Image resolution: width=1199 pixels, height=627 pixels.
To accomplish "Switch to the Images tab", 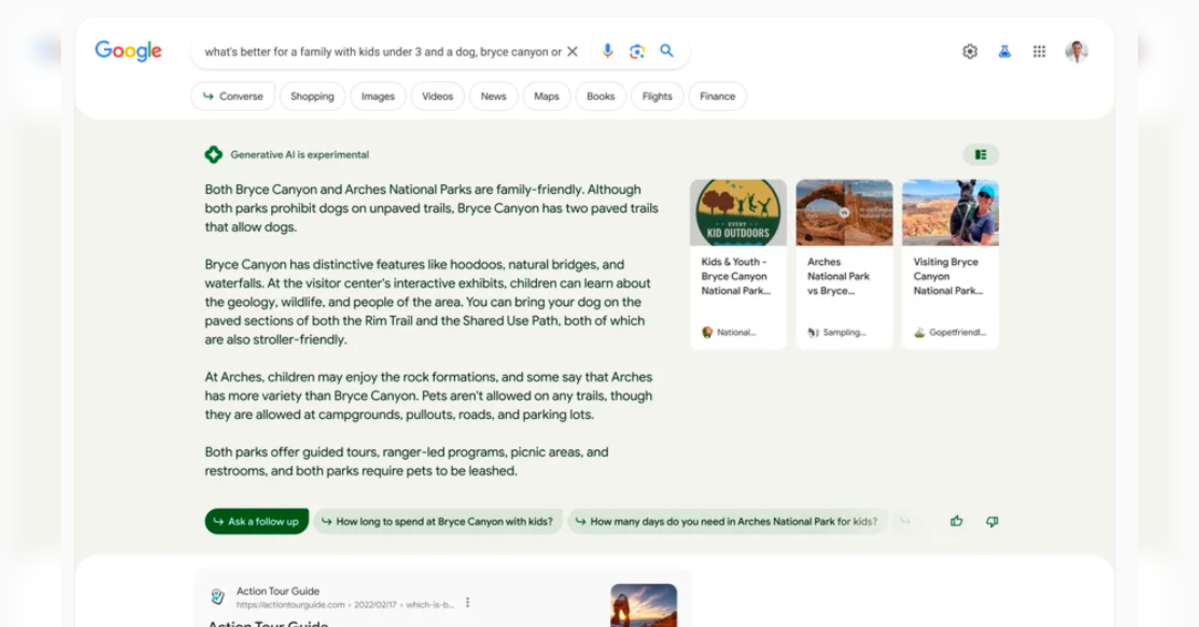I will pyautogui.click(x=377, y=97).
